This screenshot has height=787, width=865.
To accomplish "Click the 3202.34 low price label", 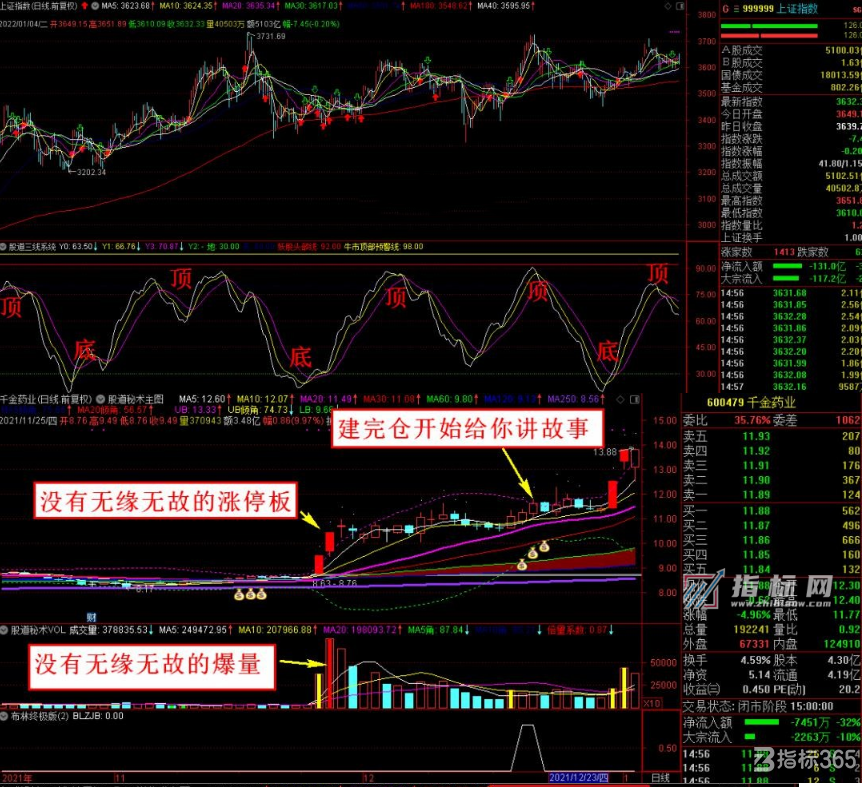I will pyautogui.click(x=90, y=172).
